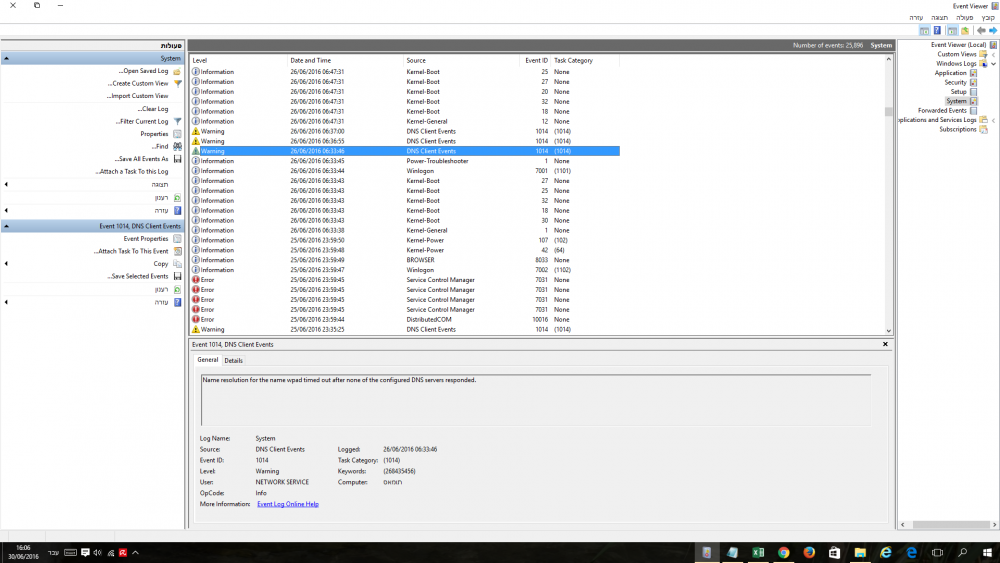The image size is (1000, 563).
Task: Click the toolbar gray back arrow
Action: tap(981, 31)
